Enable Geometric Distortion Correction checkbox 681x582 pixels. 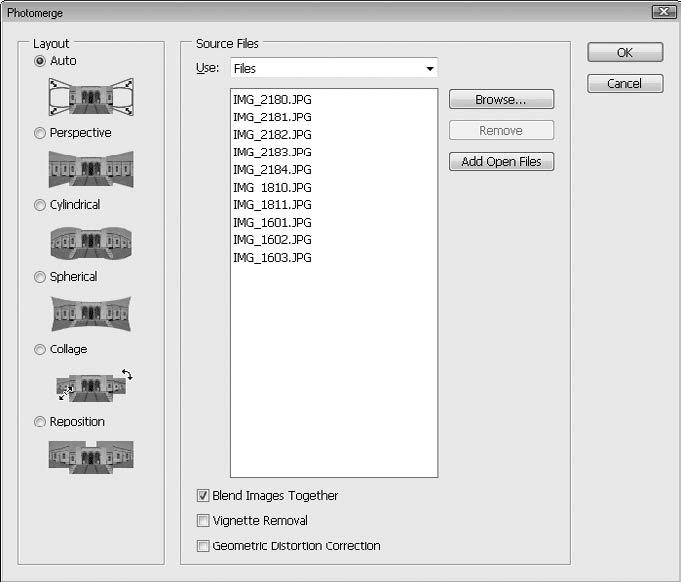point(203,546)
